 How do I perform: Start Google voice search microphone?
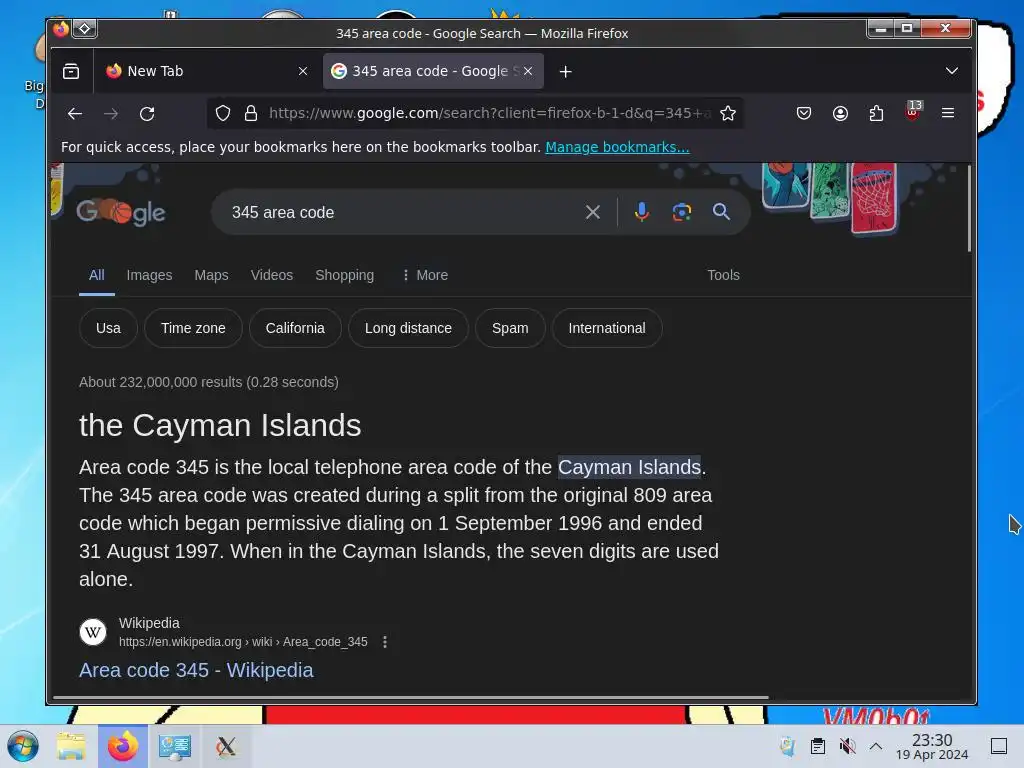point(642,212)
